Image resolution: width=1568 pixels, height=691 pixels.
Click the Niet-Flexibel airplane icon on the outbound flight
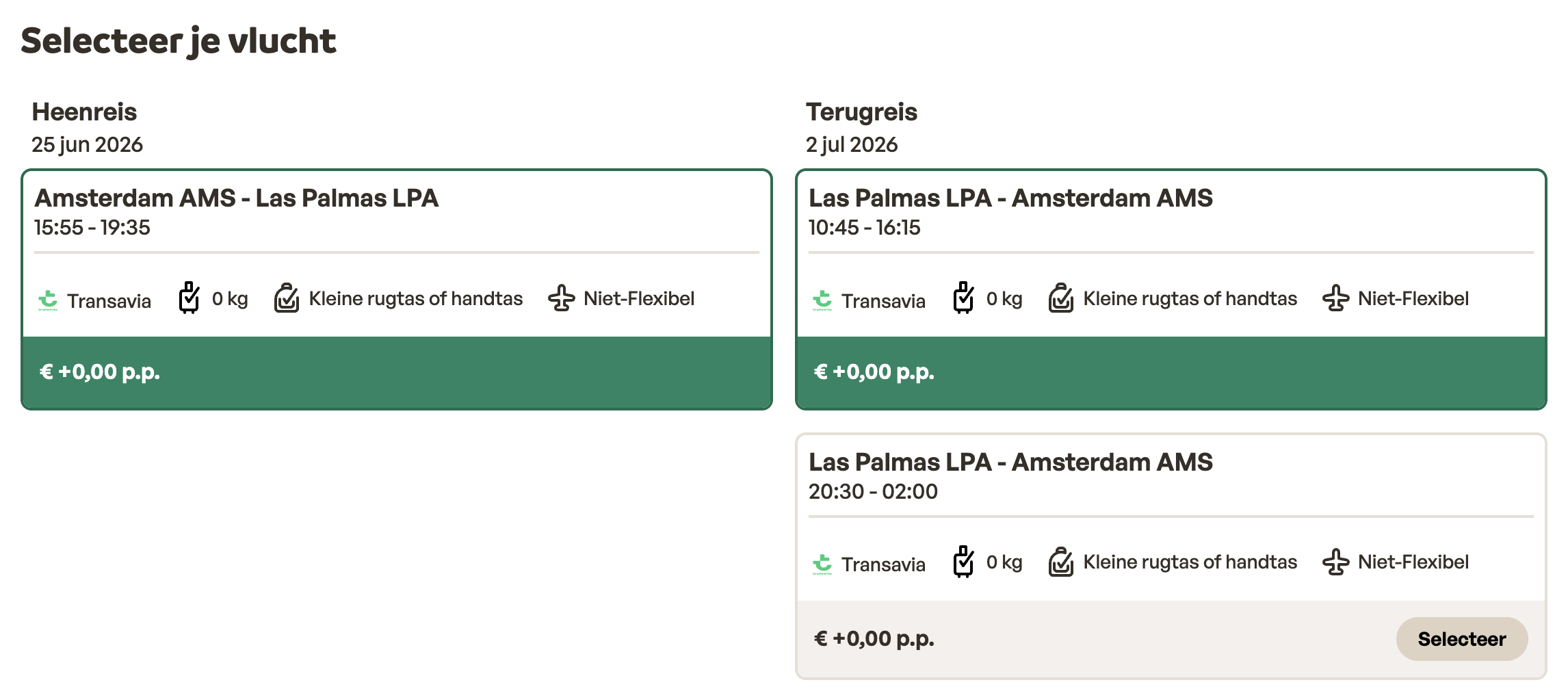click(561, 298)
